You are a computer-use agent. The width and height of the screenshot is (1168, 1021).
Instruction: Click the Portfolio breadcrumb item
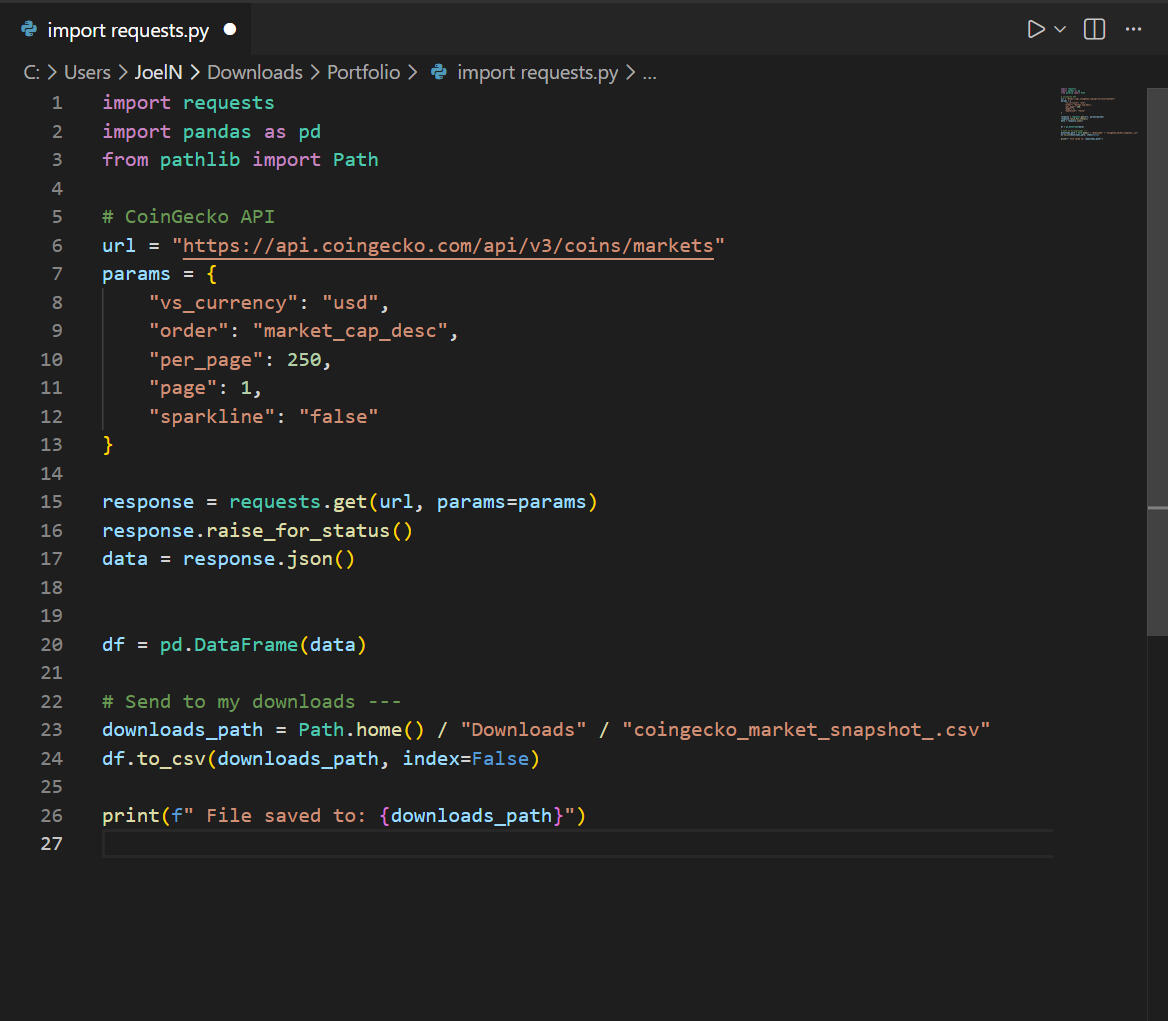(x=363, y=72)
